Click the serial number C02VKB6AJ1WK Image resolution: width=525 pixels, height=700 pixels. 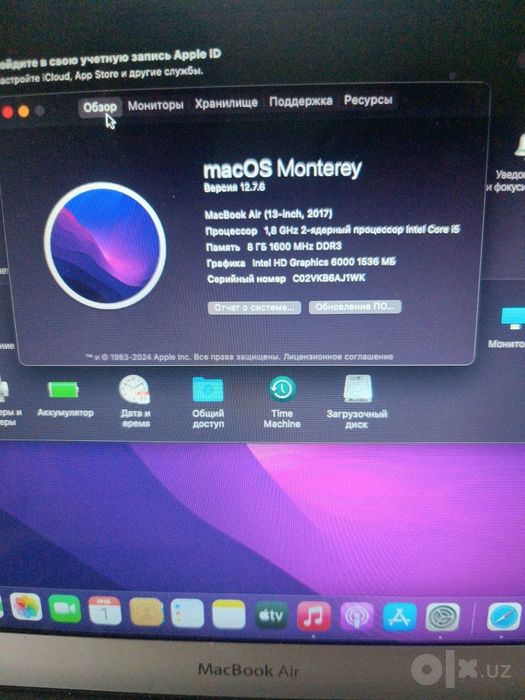pyautogui.click(x=329, y=278)
